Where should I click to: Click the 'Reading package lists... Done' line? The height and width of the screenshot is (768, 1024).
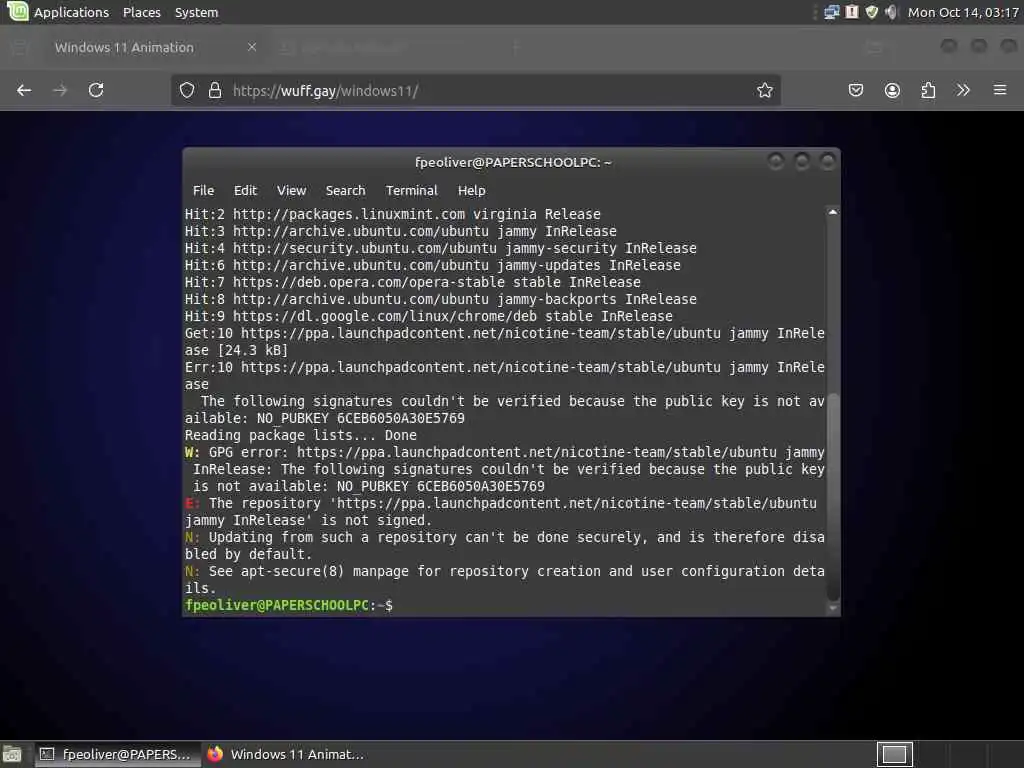pos(300,435)
